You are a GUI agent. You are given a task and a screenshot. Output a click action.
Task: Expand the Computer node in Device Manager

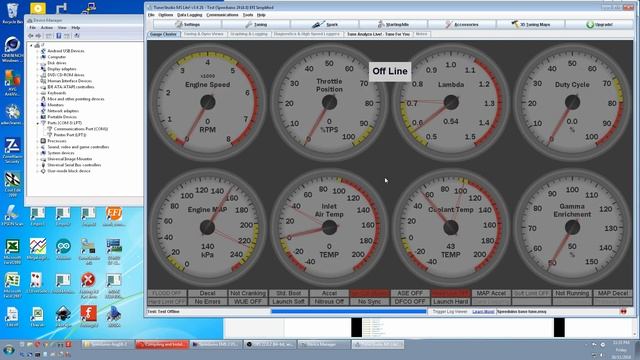tap(38, 57)
